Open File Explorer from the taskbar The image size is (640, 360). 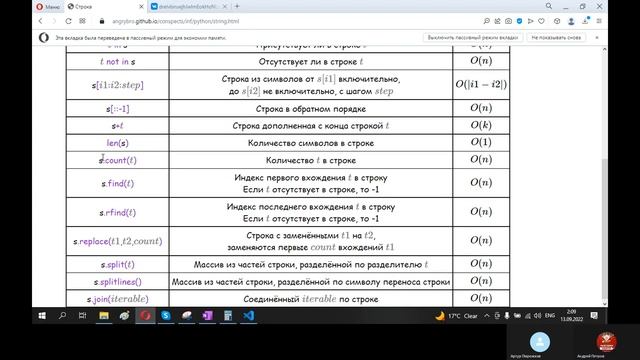tap(104, 316)
